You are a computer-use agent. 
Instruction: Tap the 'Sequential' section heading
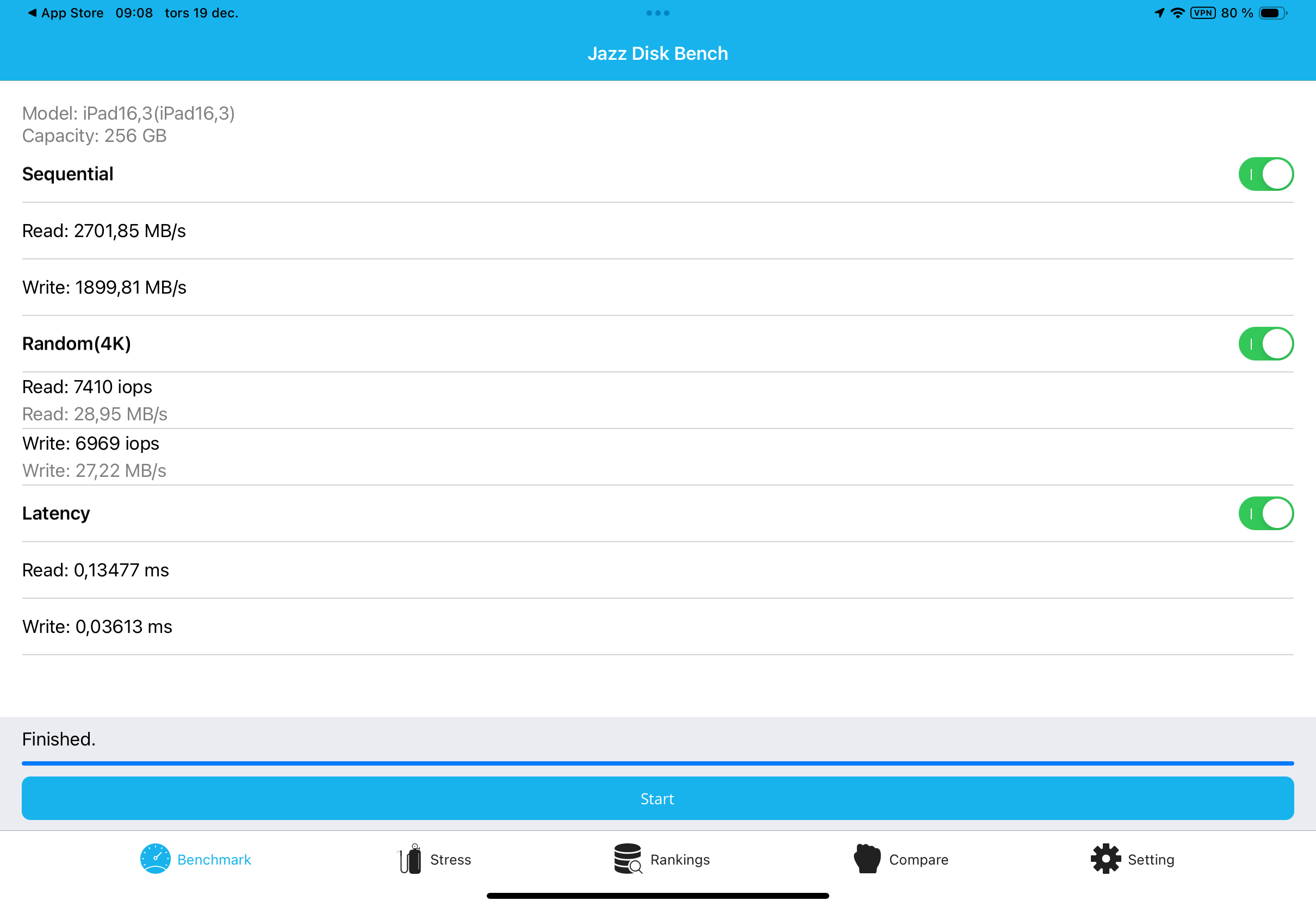coord(67,174)
